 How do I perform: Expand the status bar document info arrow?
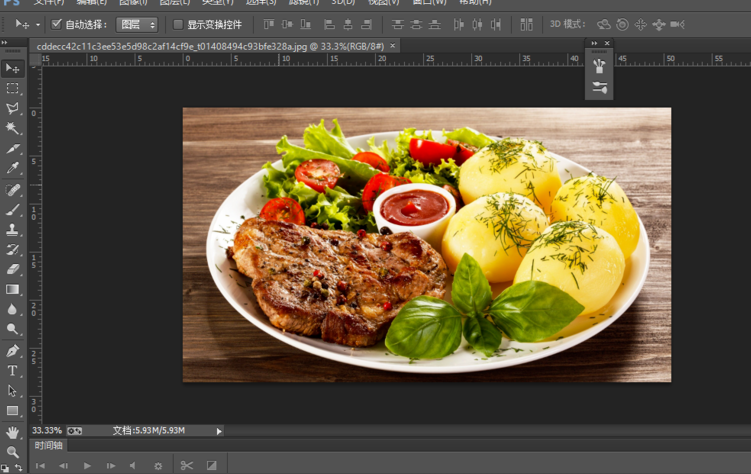[x=219, y=431]
